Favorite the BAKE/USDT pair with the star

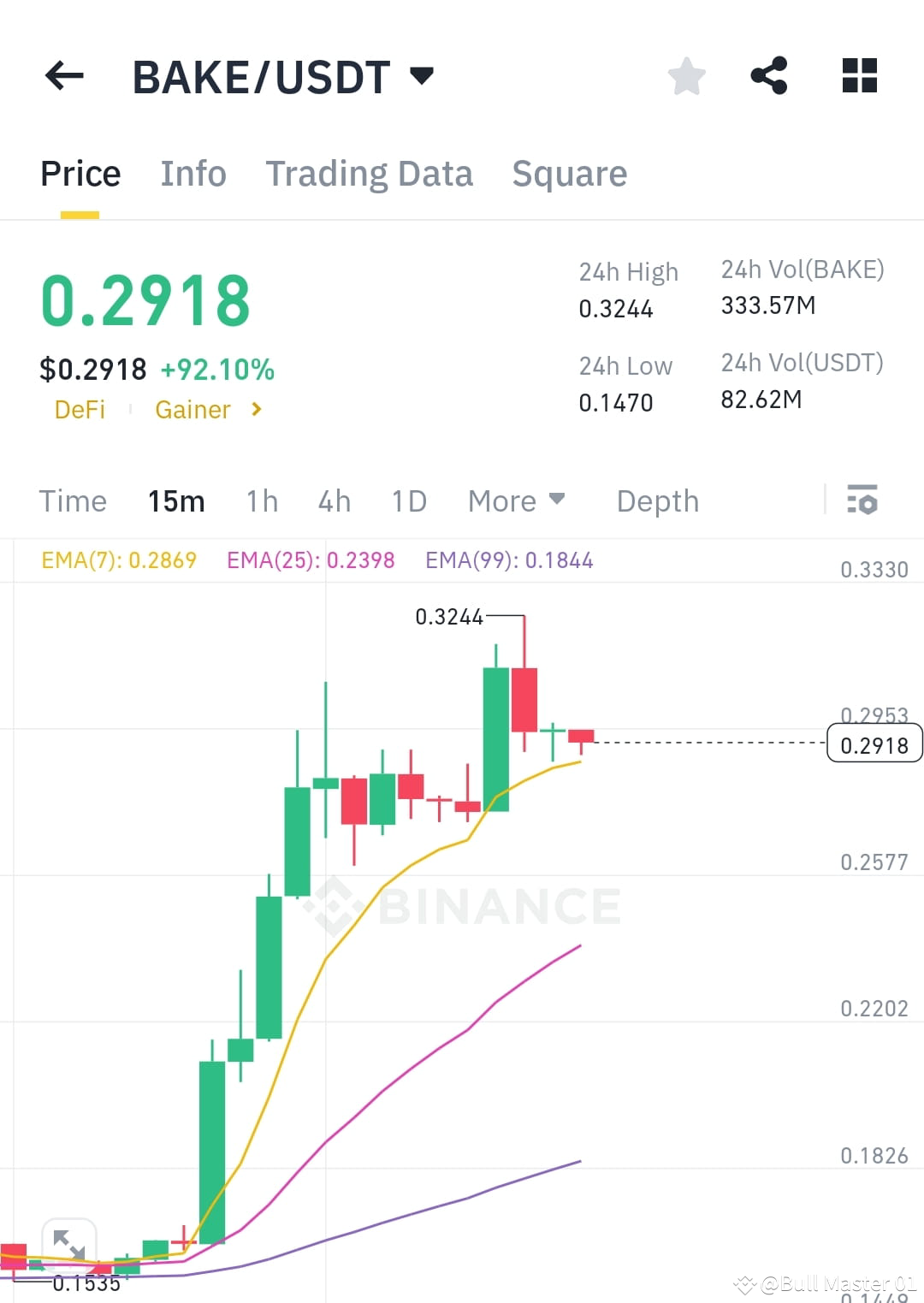[x=687, y=76]
